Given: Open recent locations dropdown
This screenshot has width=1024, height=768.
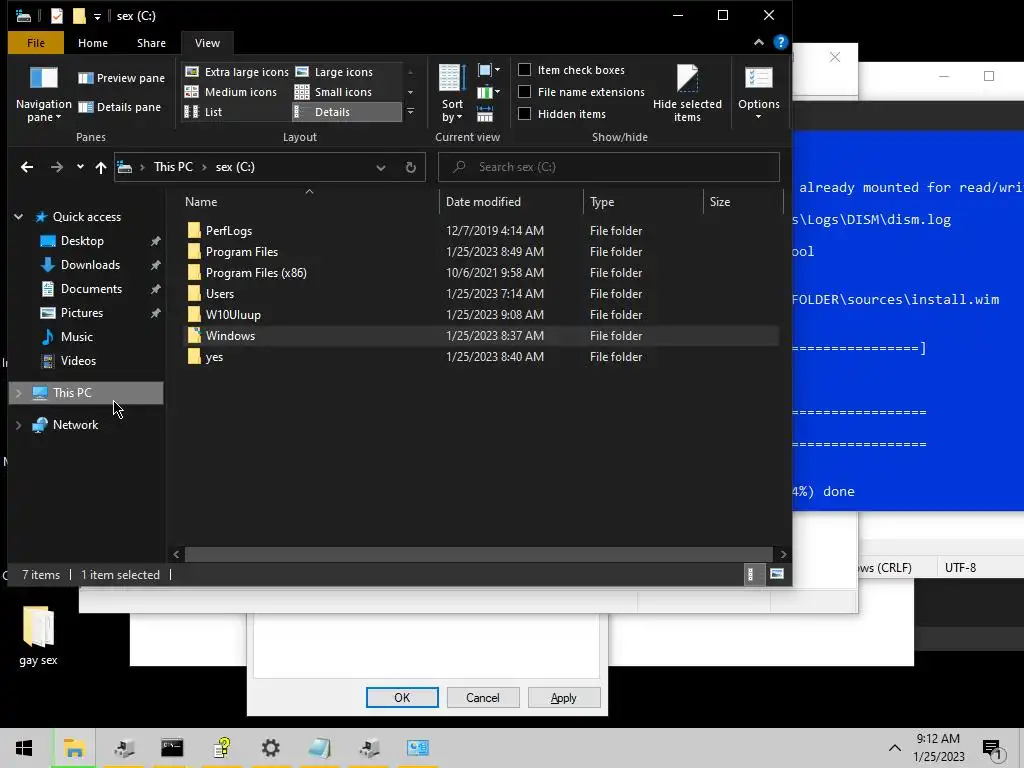Looking at the screenshot, I should coord(80,167).
